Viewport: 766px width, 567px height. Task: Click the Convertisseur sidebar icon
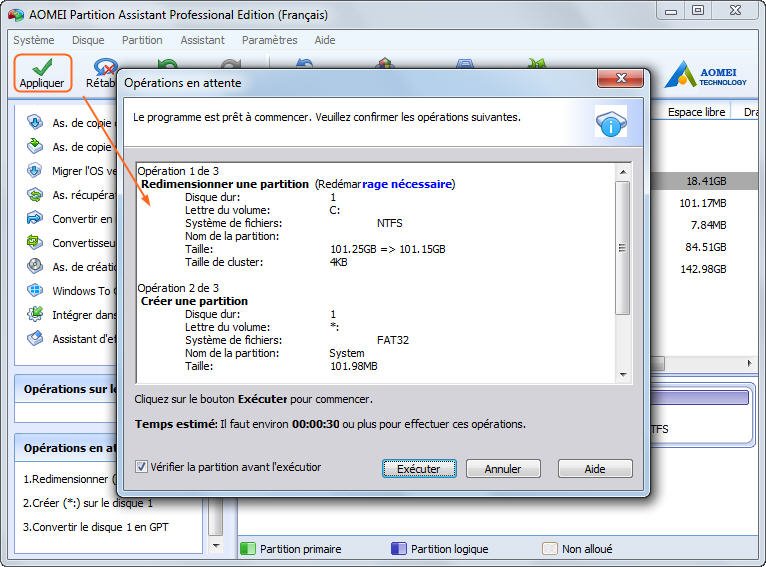pyautogui.click(x=35, y=242)
